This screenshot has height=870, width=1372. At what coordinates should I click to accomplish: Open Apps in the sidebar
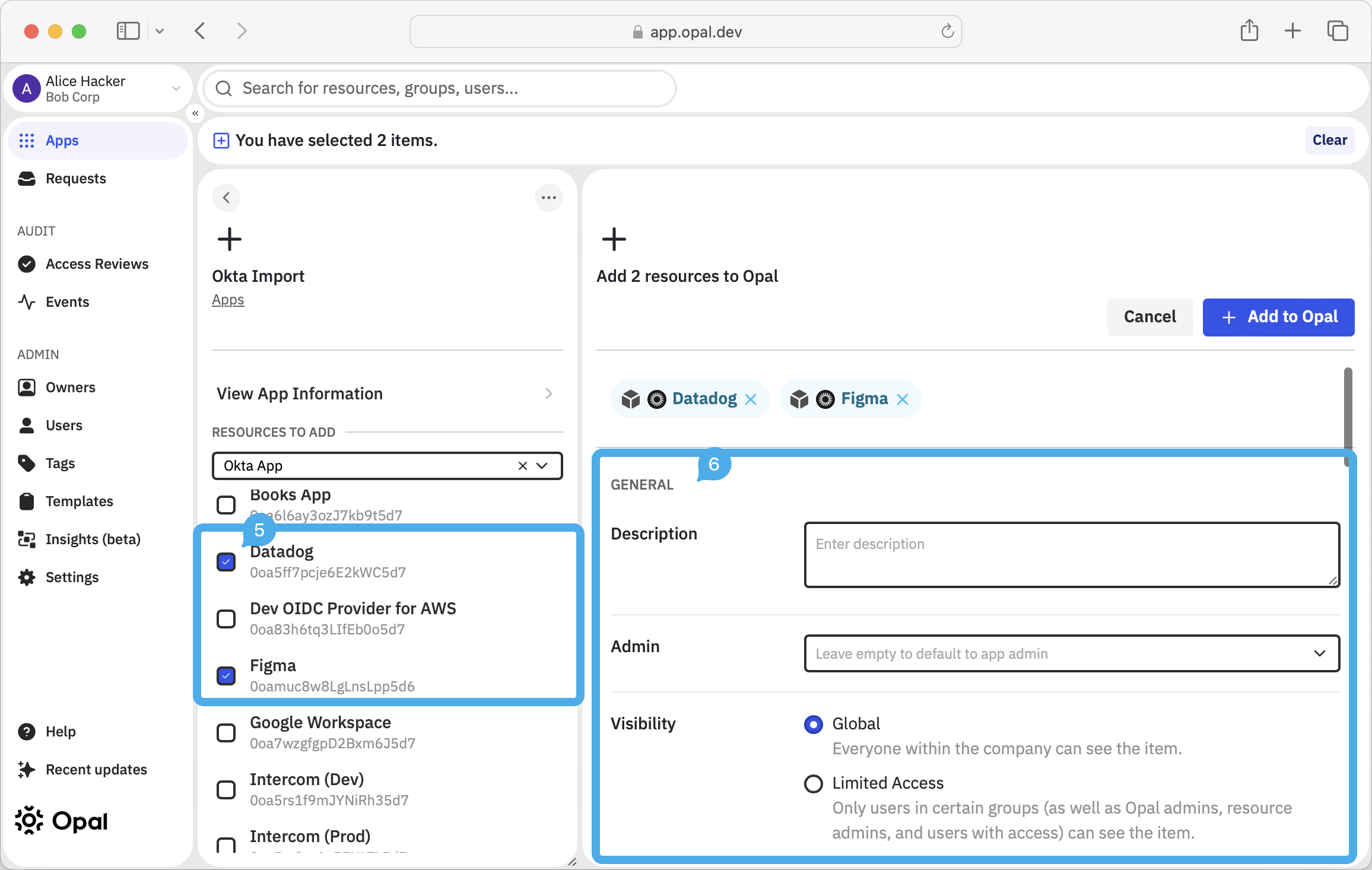(98, 141)
